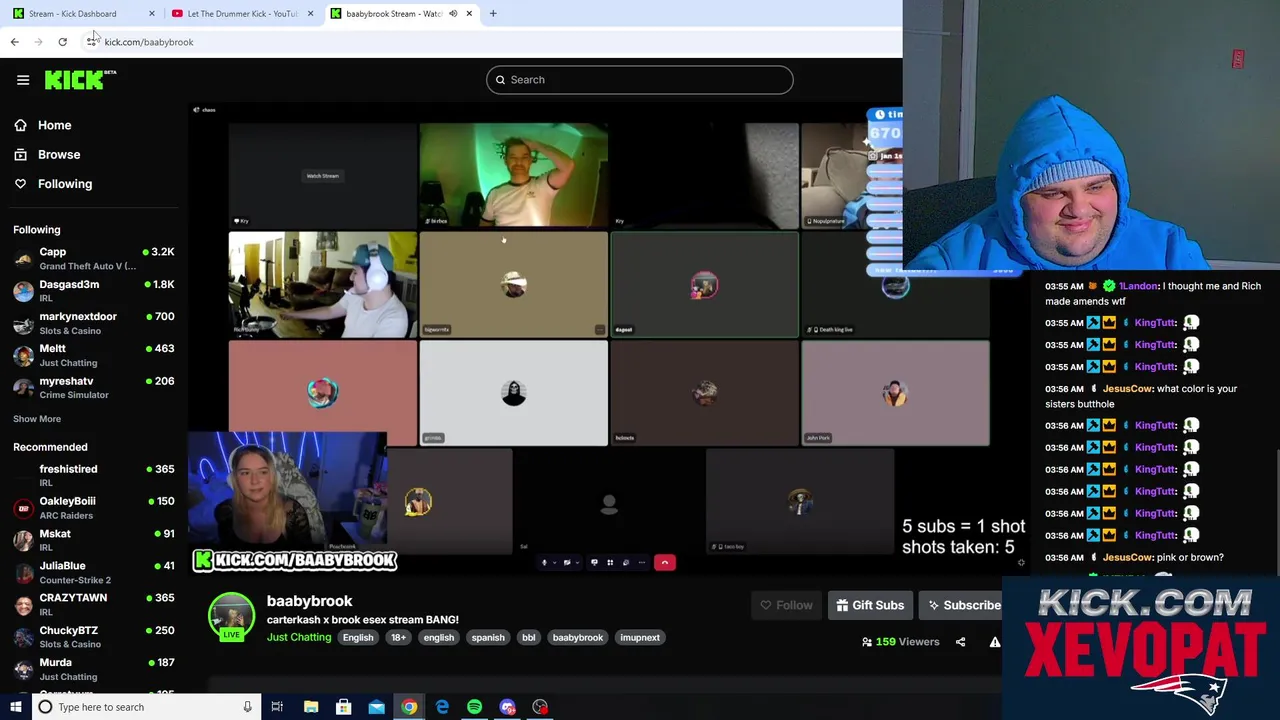Open Microsoft Store from taskbar
Viewport: 1280px width, 720px height.
point(343,707)
